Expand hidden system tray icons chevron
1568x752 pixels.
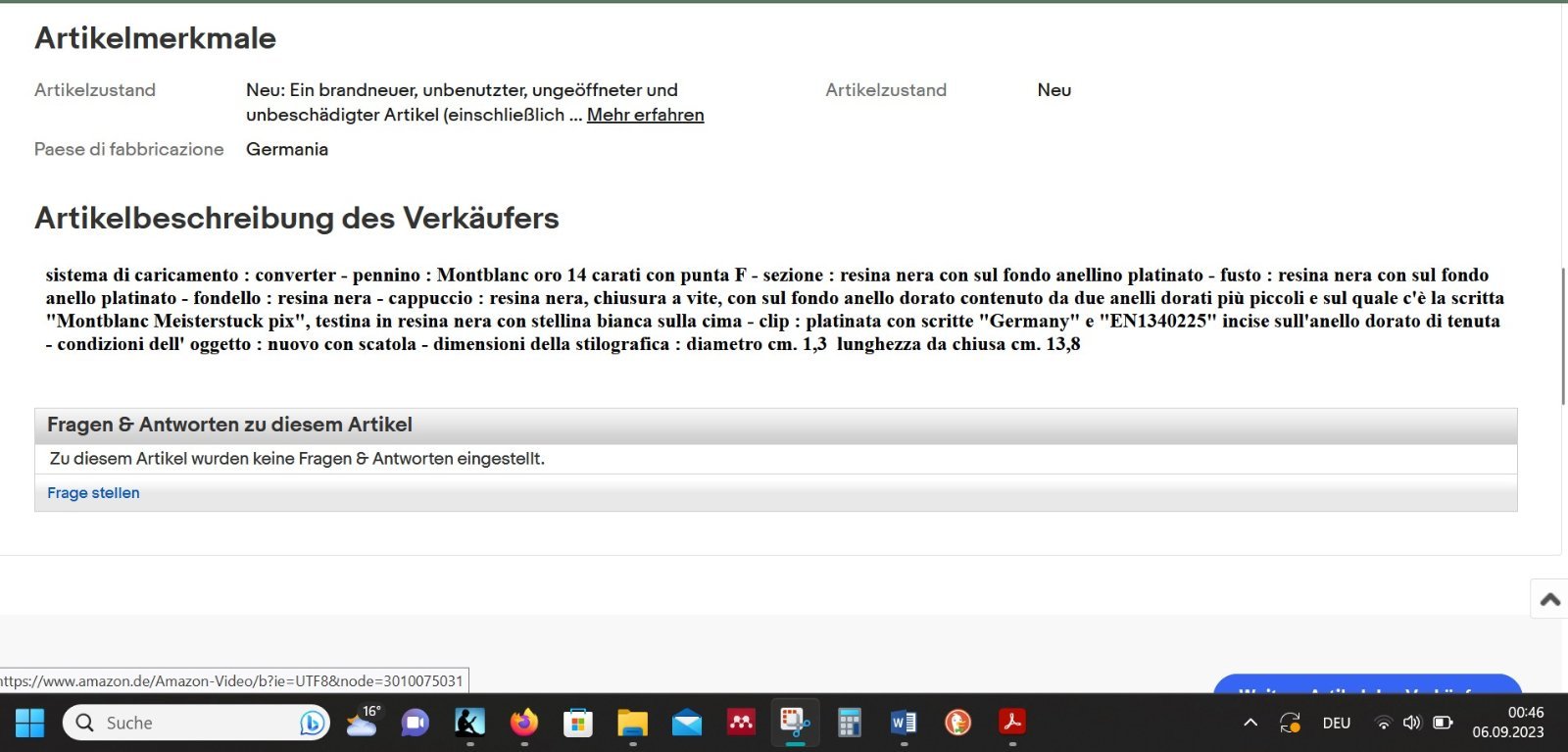tap(1250, 724)
